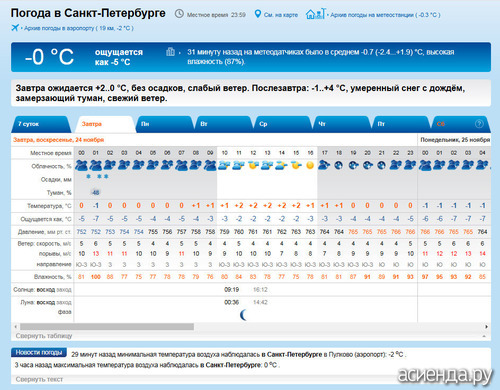Collapse table via Свернуть таблицу
This screenshot has height=390, width=500.
coord(44,336)
